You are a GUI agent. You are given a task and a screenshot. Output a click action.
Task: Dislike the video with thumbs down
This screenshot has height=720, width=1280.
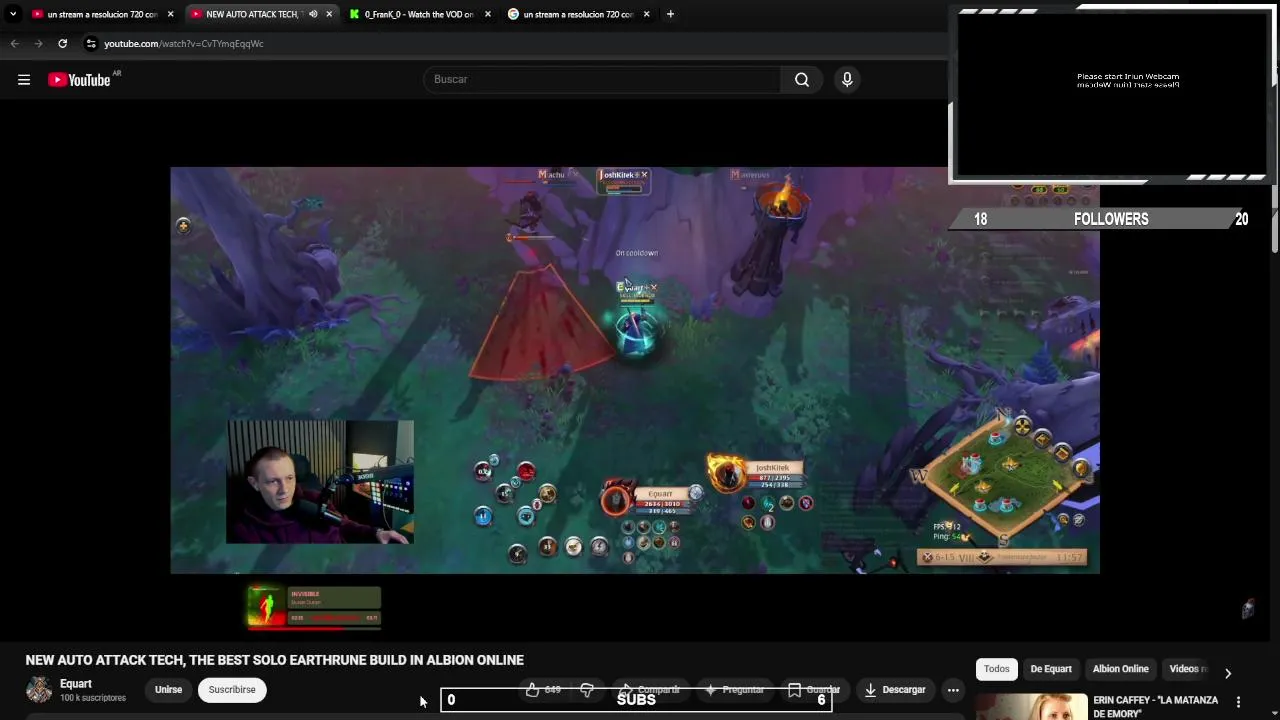pyautogui.click(x=587, y=690)
